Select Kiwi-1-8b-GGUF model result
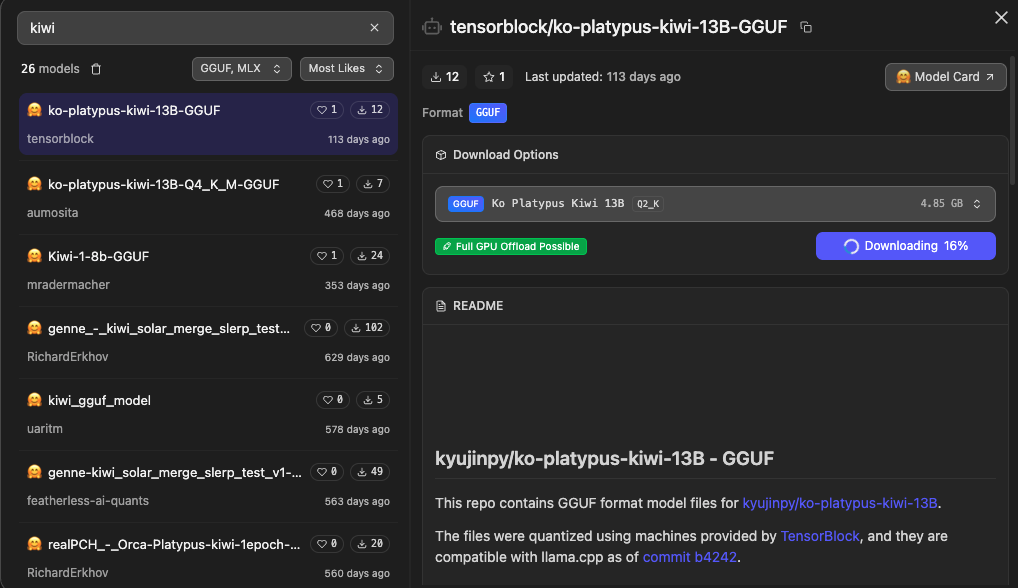The width and height of the screenshot is (1018, 588). [208, 269]
